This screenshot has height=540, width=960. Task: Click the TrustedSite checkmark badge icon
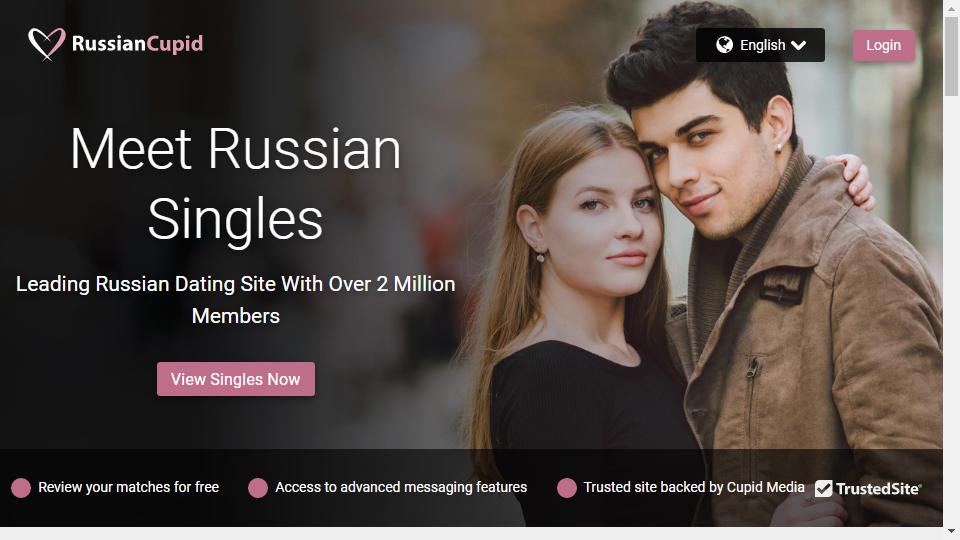click(823, 488)
